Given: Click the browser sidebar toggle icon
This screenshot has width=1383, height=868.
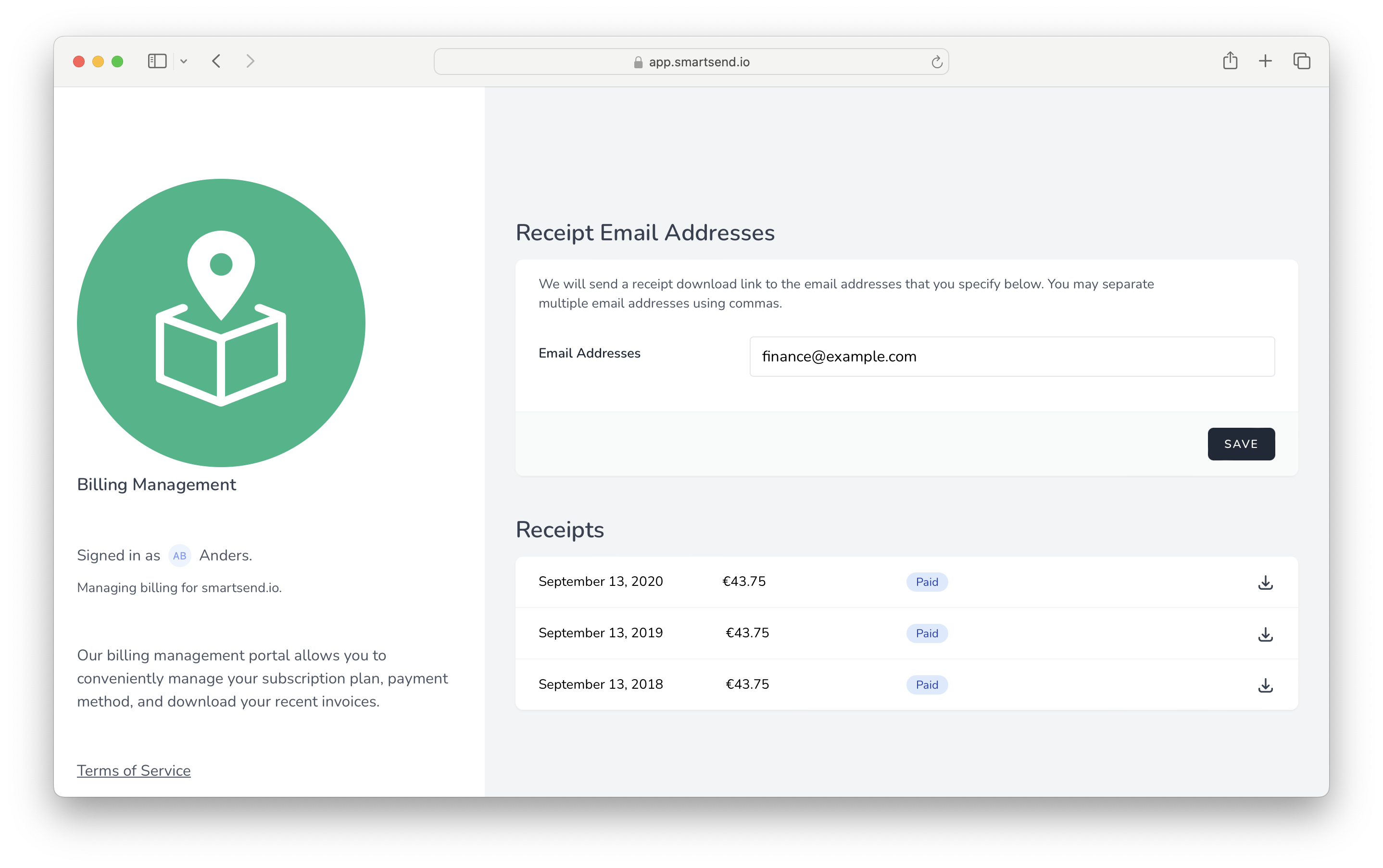Looking at the screenshot, I should pos(157,62).
